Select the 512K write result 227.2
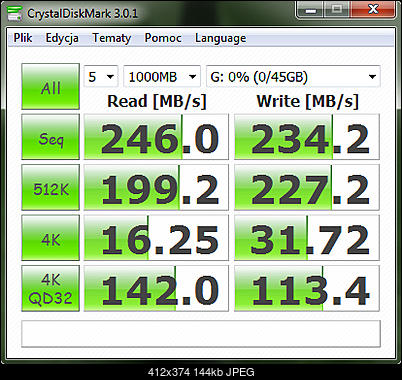 (307, 188)
